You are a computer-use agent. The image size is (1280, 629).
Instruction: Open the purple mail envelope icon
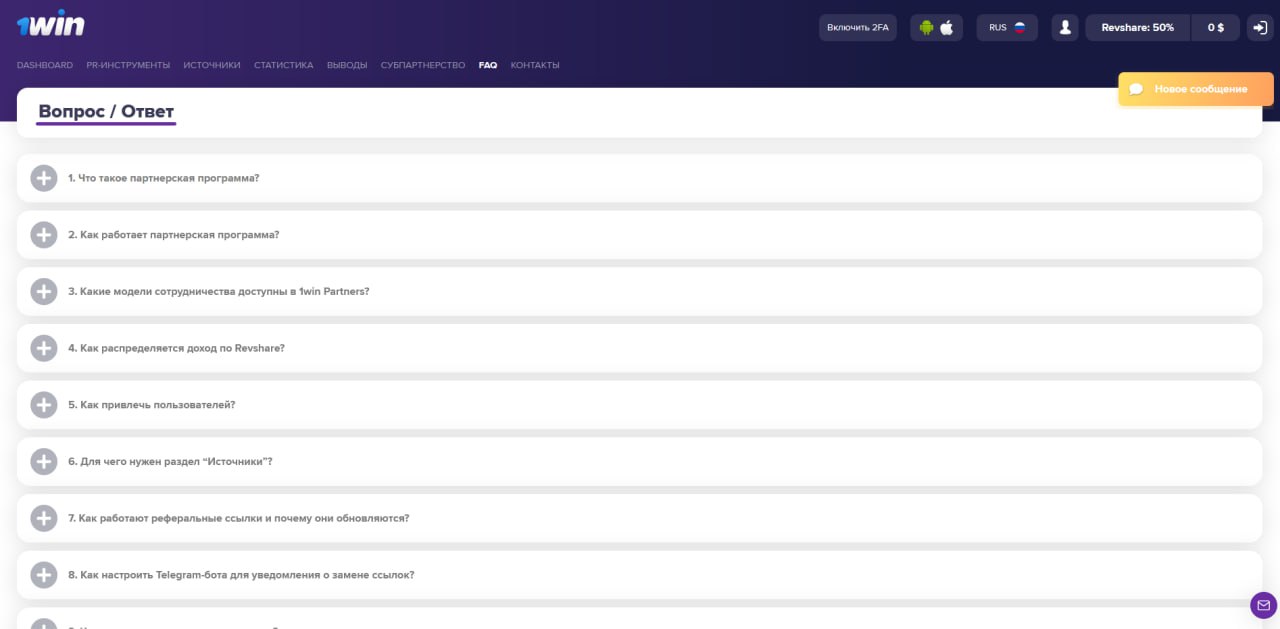pos(1263,605)
